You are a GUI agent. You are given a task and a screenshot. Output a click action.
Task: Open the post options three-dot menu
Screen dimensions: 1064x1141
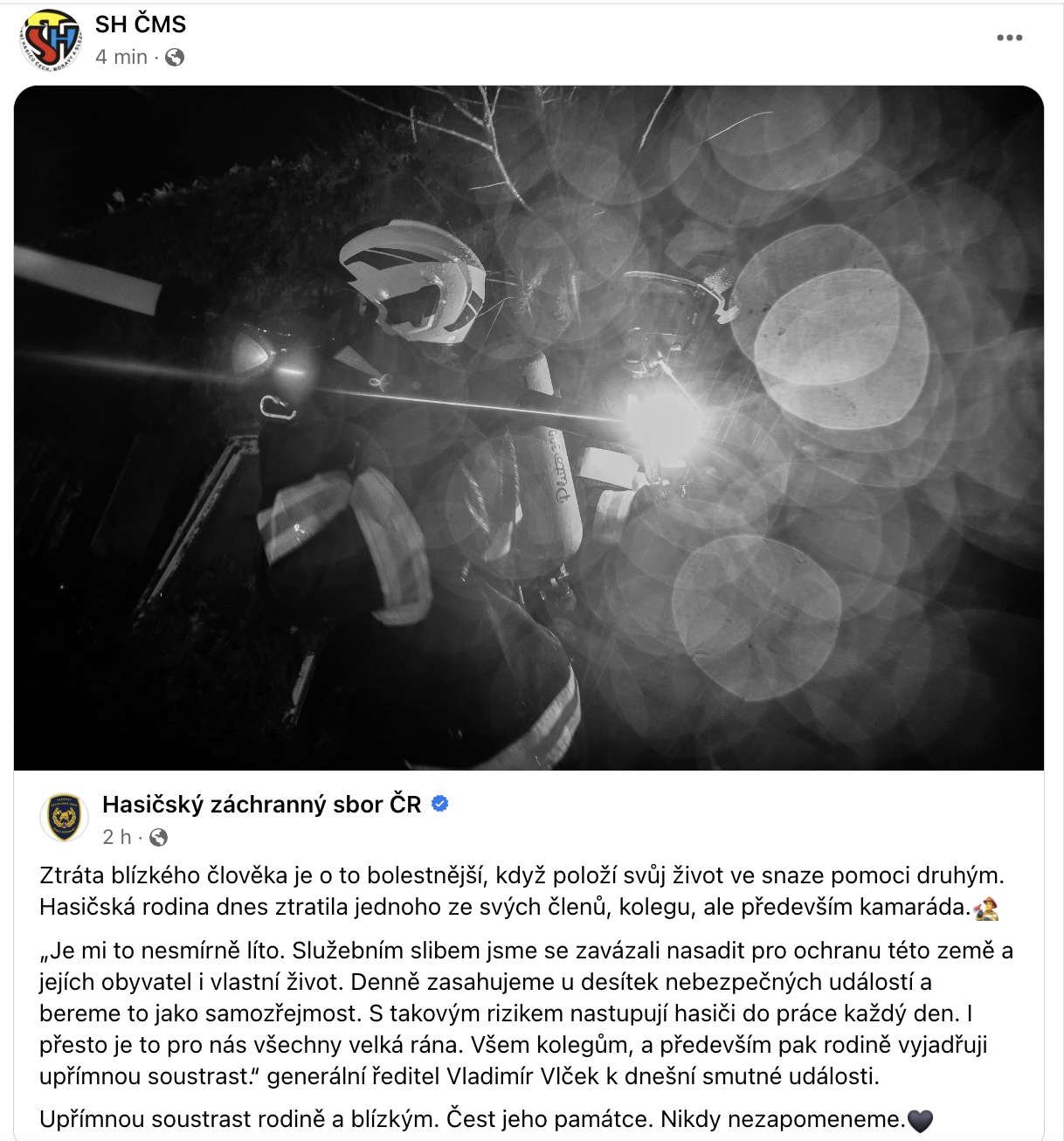pos(1009,38)
